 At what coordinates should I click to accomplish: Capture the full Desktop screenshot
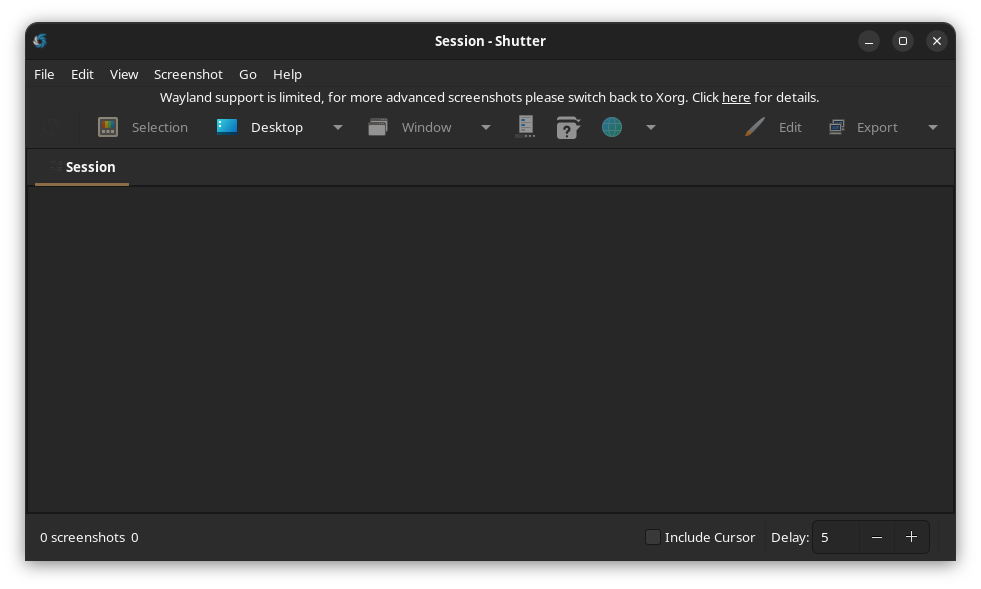pyautogui.click(x=260, y=127)
